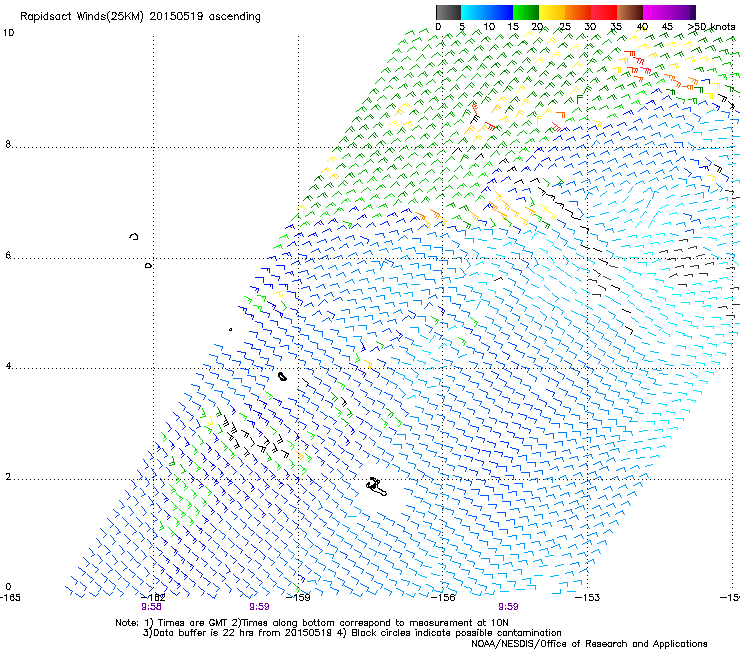740x650 pixels.
Task: Click the legend label '25'
Action: click(565, 27)
